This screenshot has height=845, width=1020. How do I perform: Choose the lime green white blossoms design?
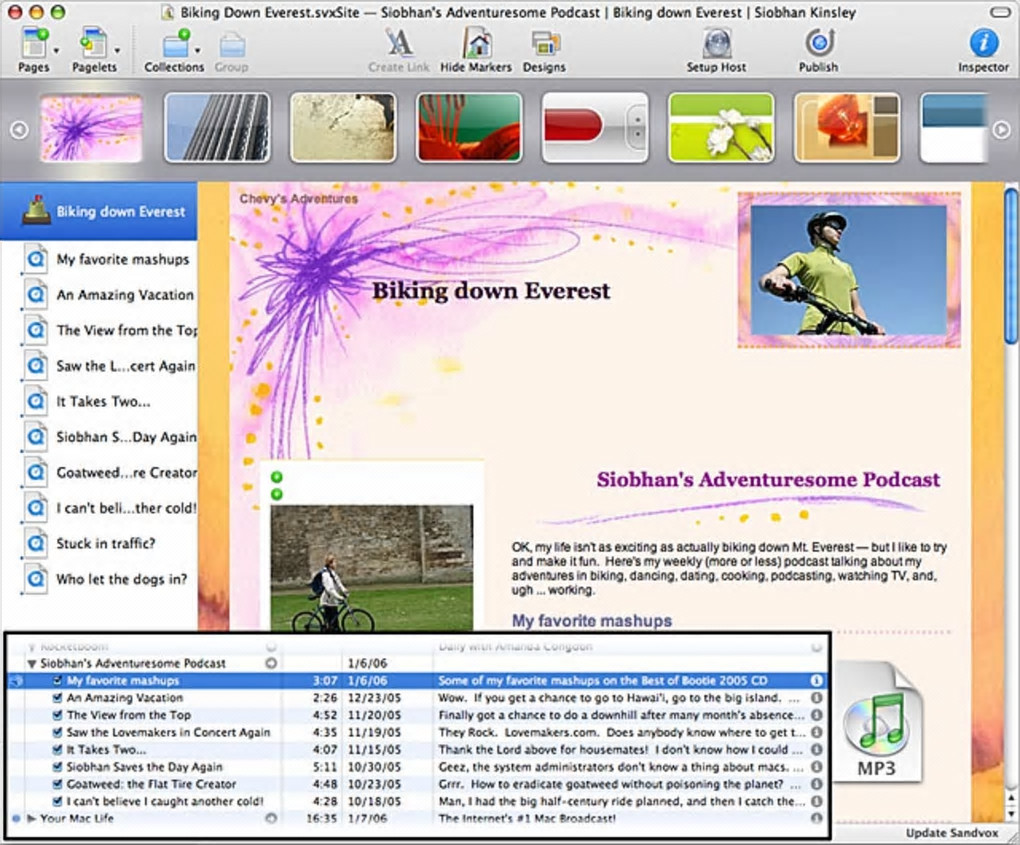coord(721,127)
